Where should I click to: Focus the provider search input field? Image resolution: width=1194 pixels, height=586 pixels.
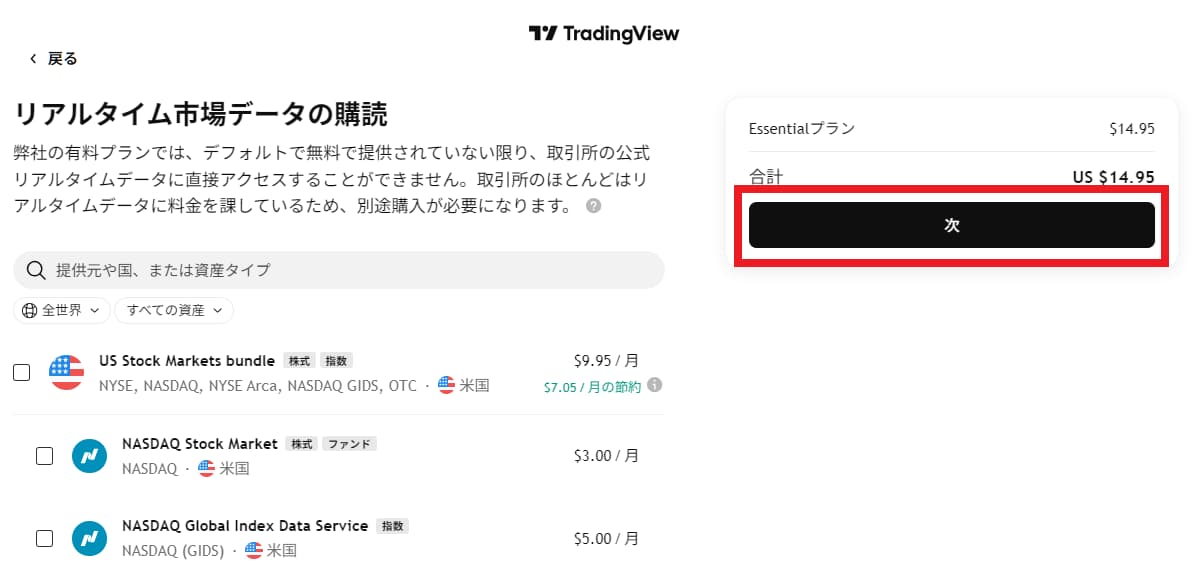click(339, 270)
